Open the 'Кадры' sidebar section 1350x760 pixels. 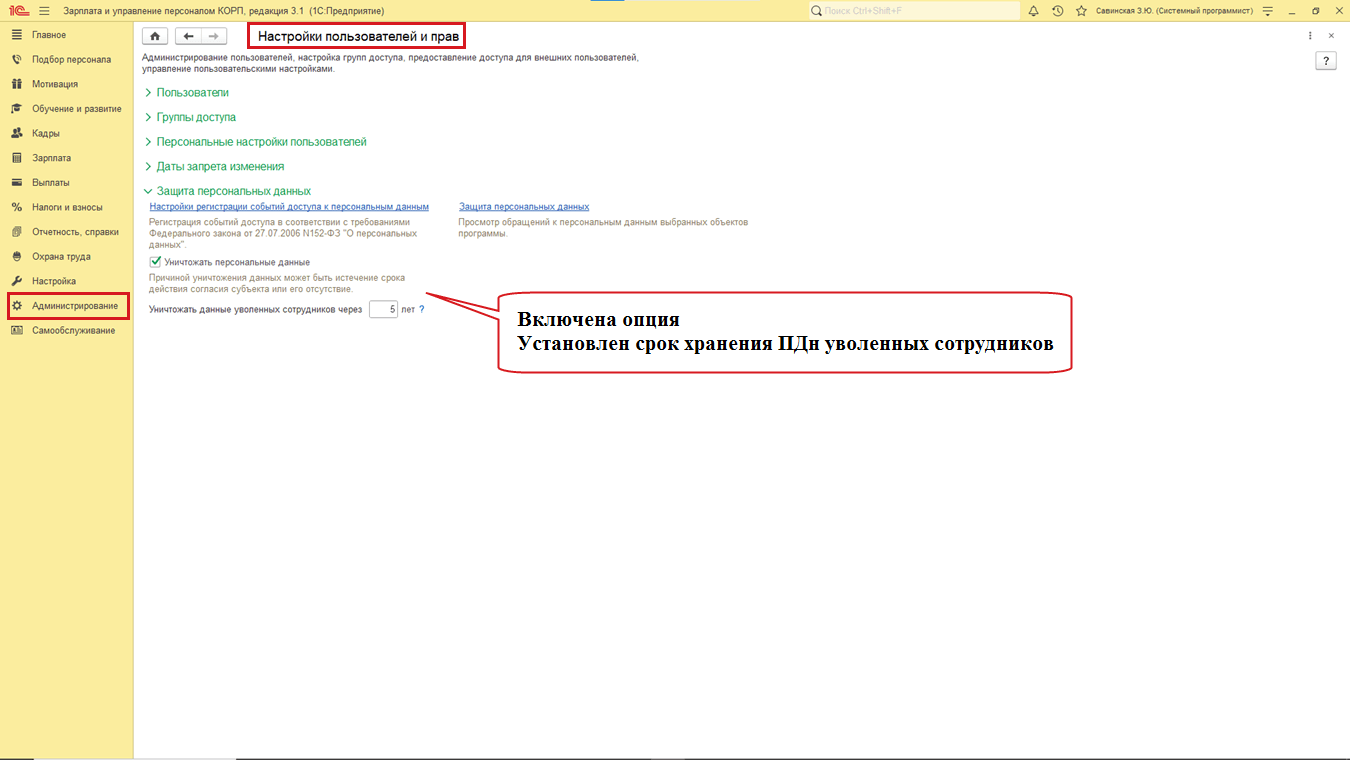point(45,133)
